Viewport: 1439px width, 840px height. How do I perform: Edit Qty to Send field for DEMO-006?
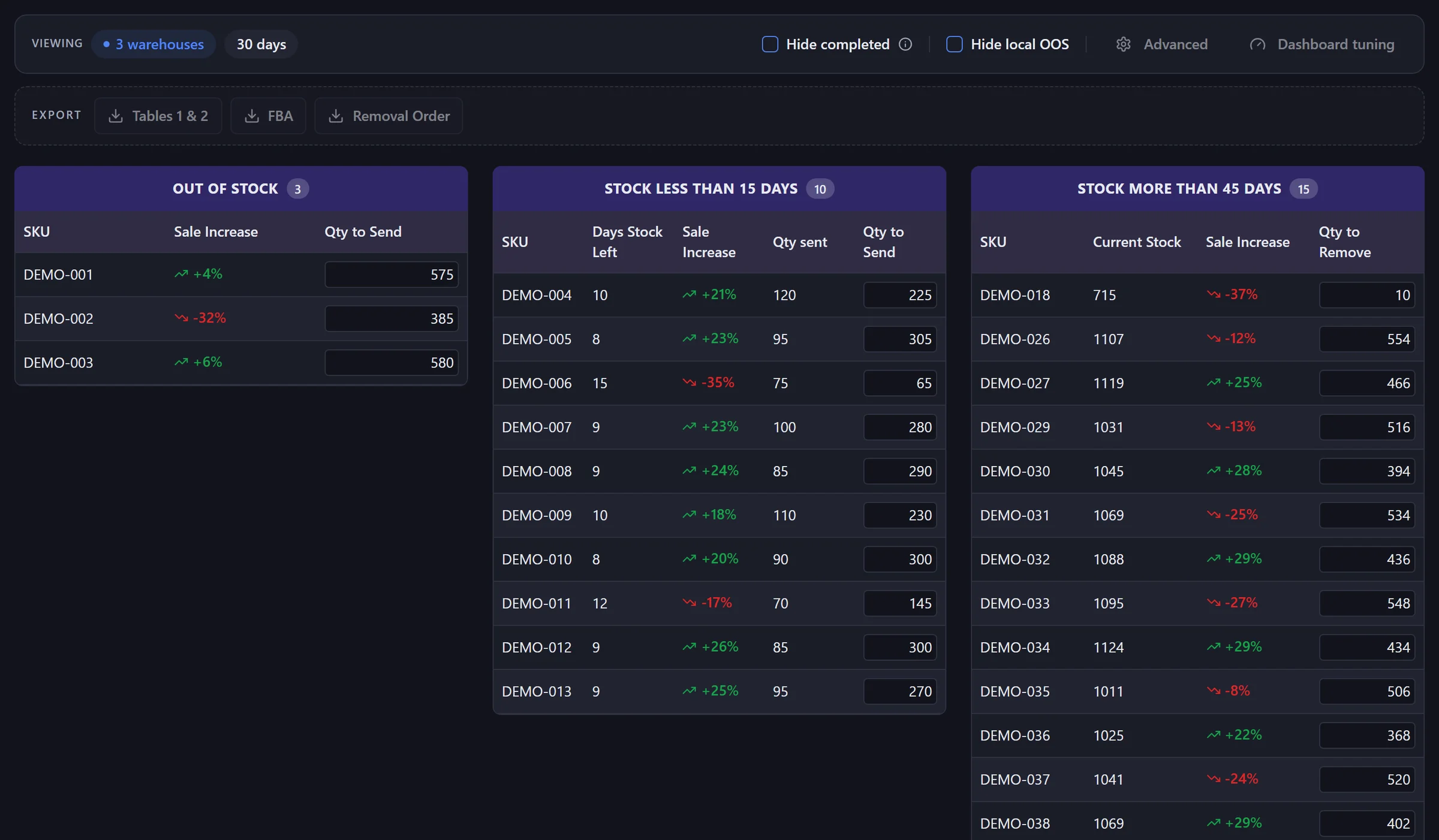point(900,383)
